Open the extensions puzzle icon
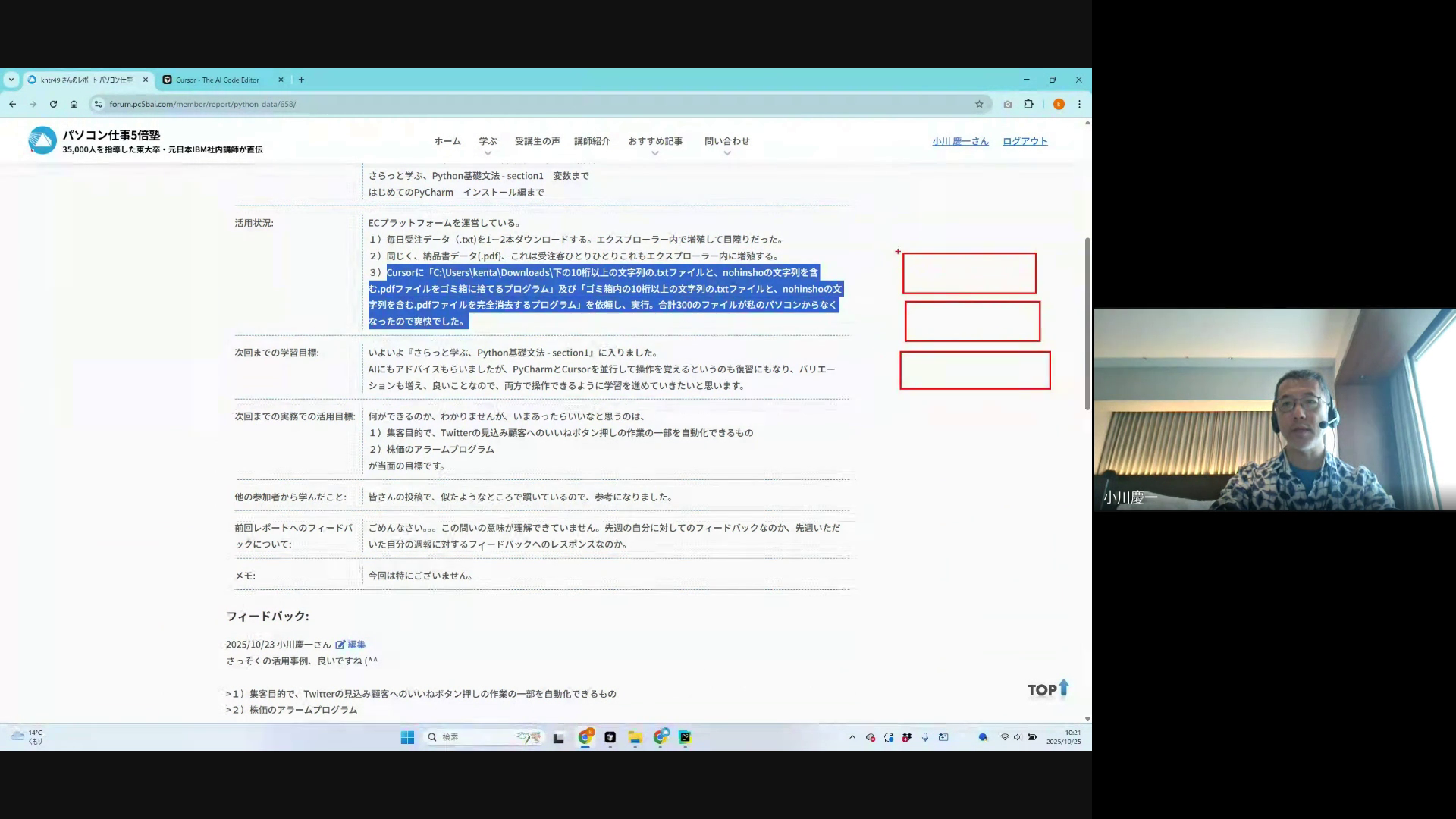The width and height of the screenshot is (1456, 819). (1028, 104)
